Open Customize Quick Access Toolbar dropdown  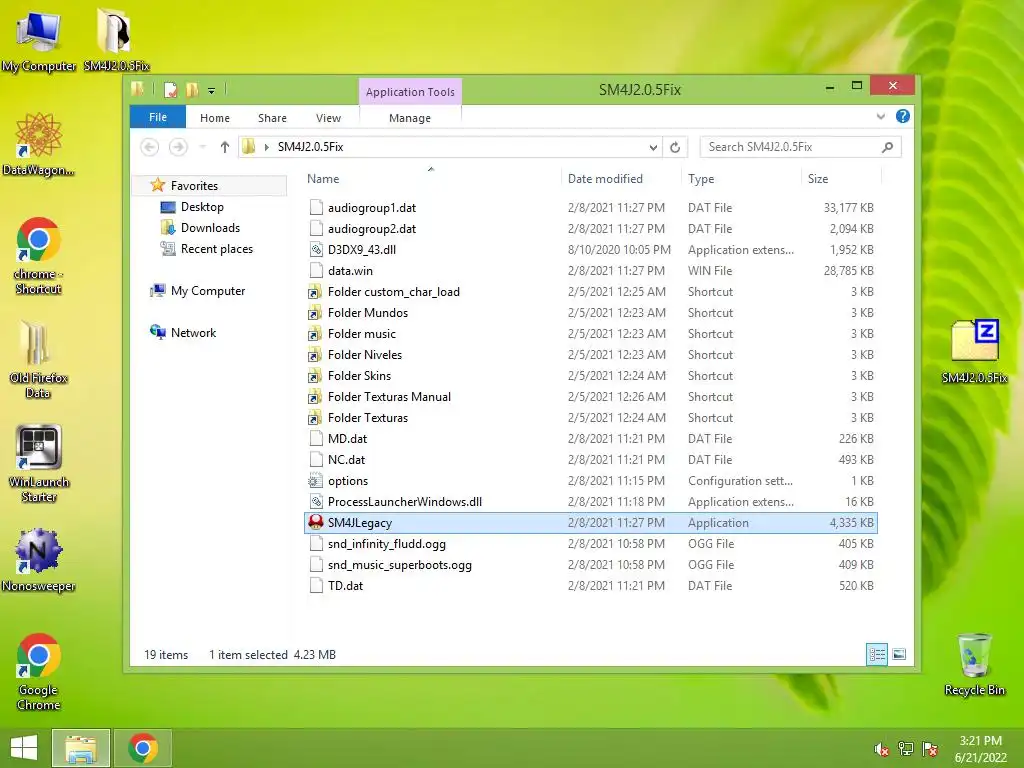pyautogui.click(x=212, y=91)
